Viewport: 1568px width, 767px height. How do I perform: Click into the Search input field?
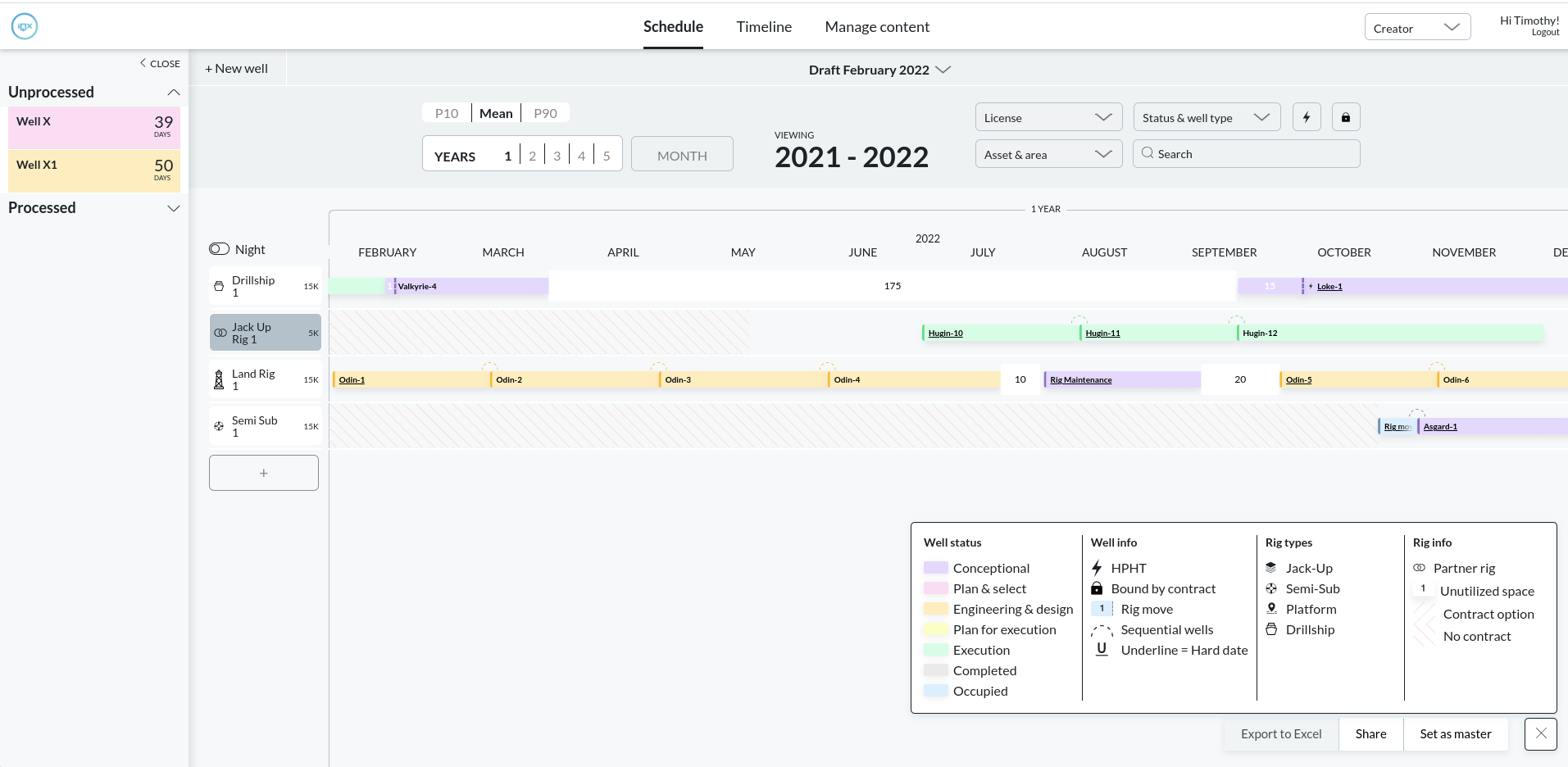click(1254, 154)
